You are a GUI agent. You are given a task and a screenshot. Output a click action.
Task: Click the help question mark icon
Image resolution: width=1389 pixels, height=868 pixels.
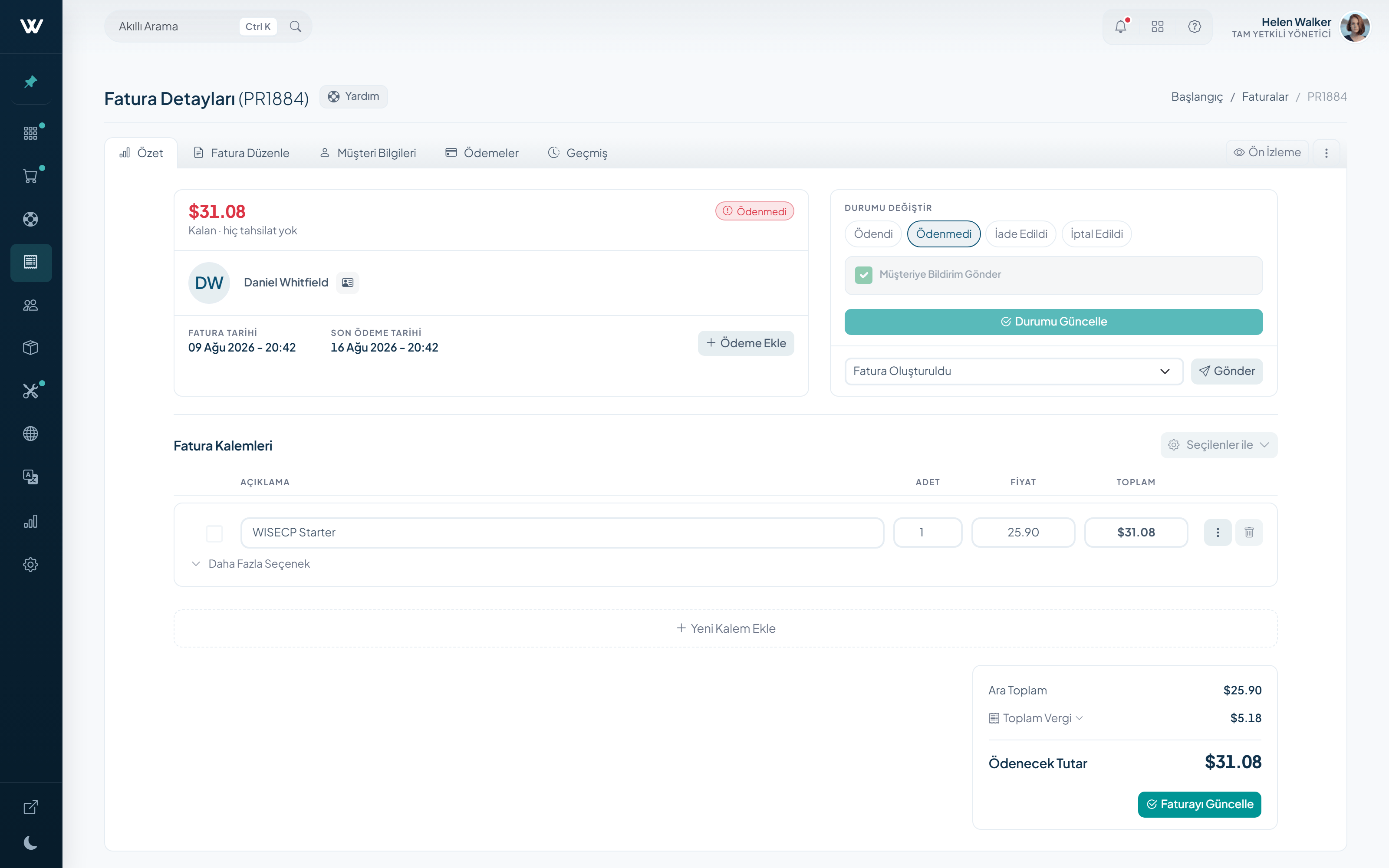click(x=1195, y=26)
